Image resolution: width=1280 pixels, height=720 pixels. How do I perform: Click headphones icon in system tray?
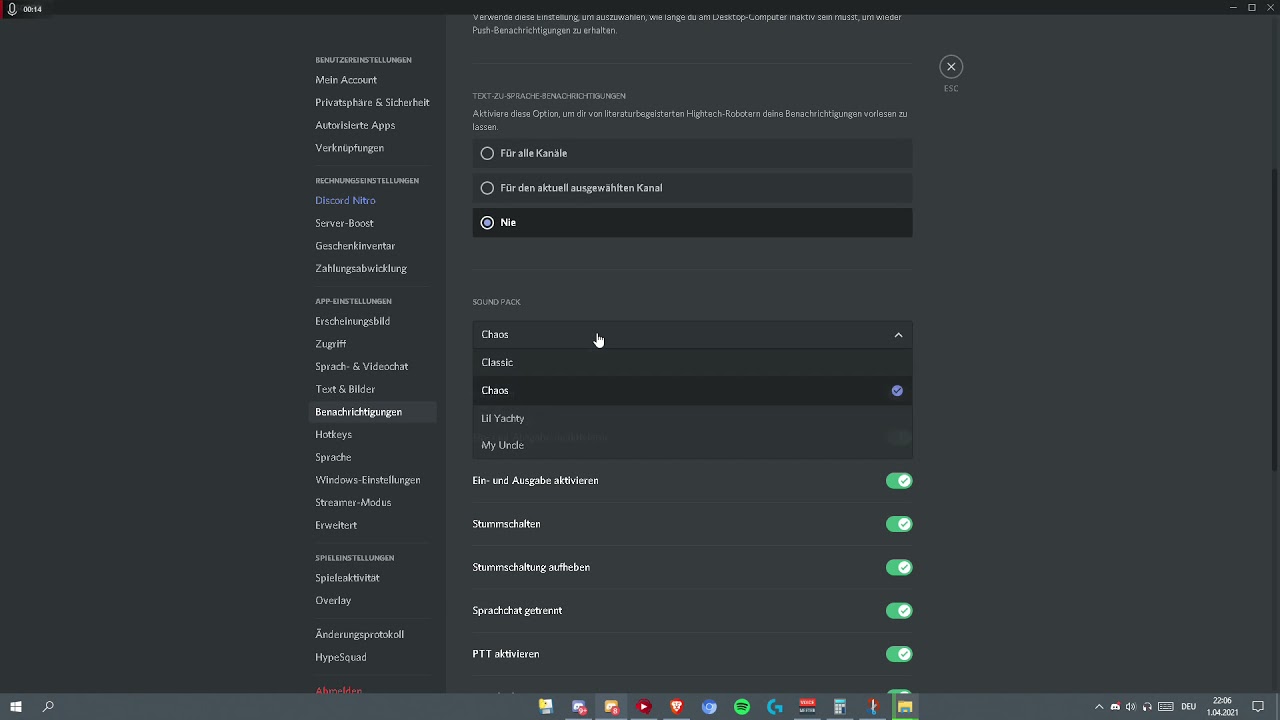1147,707
